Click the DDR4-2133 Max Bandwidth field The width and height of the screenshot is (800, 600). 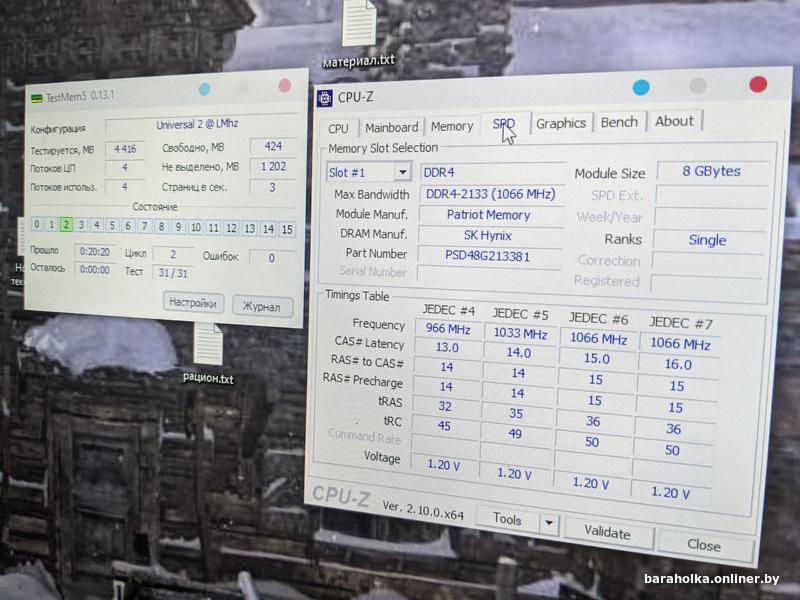coord(491,194)
